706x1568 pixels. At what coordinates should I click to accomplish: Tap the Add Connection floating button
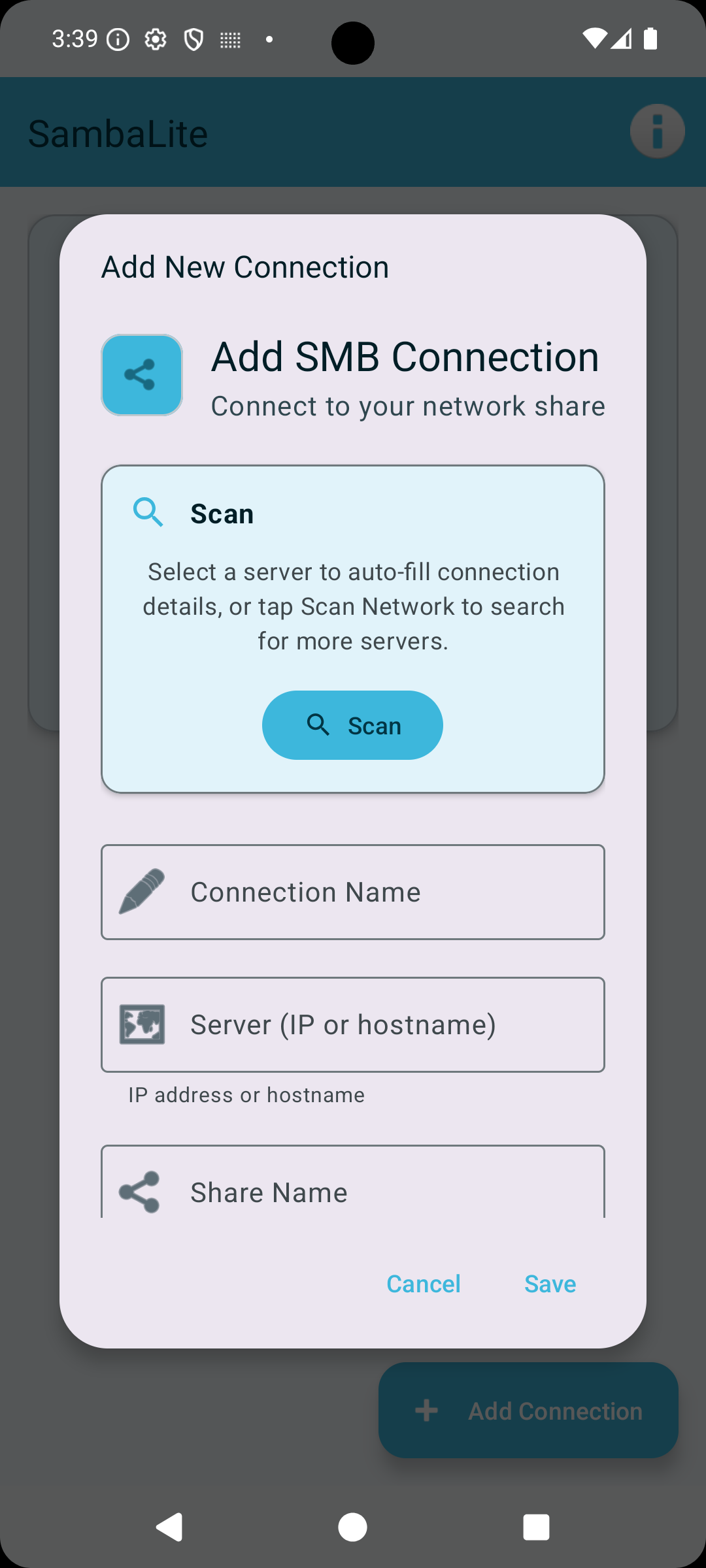528,1411
